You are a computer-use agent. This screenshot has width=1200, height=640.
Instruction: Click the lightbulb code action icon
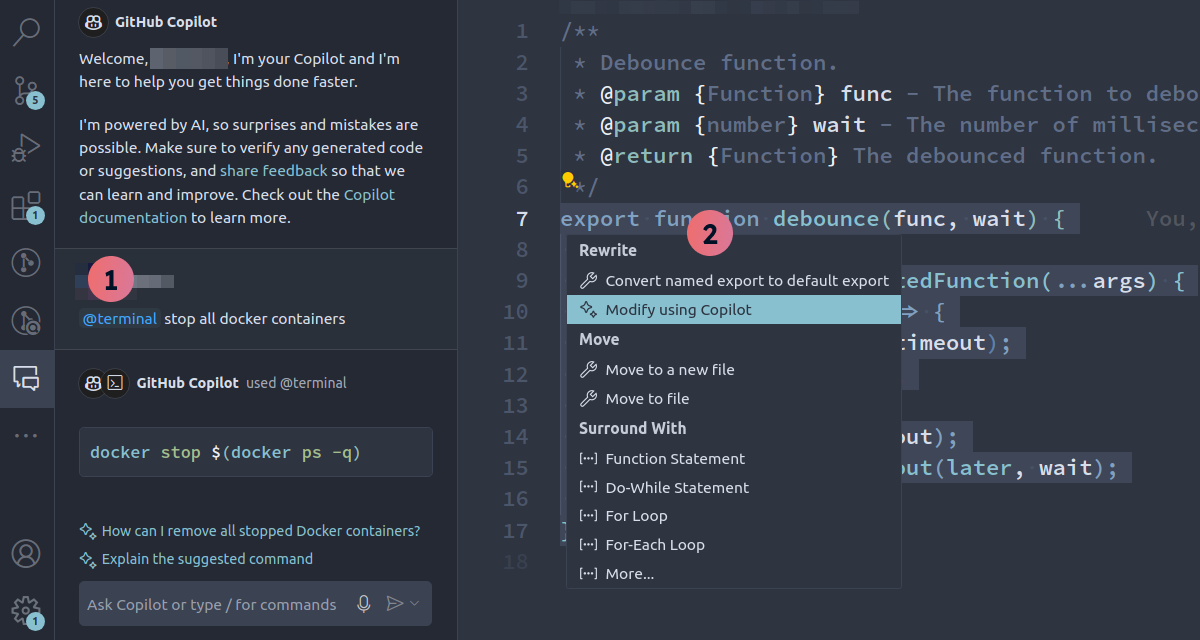[568, 180]
